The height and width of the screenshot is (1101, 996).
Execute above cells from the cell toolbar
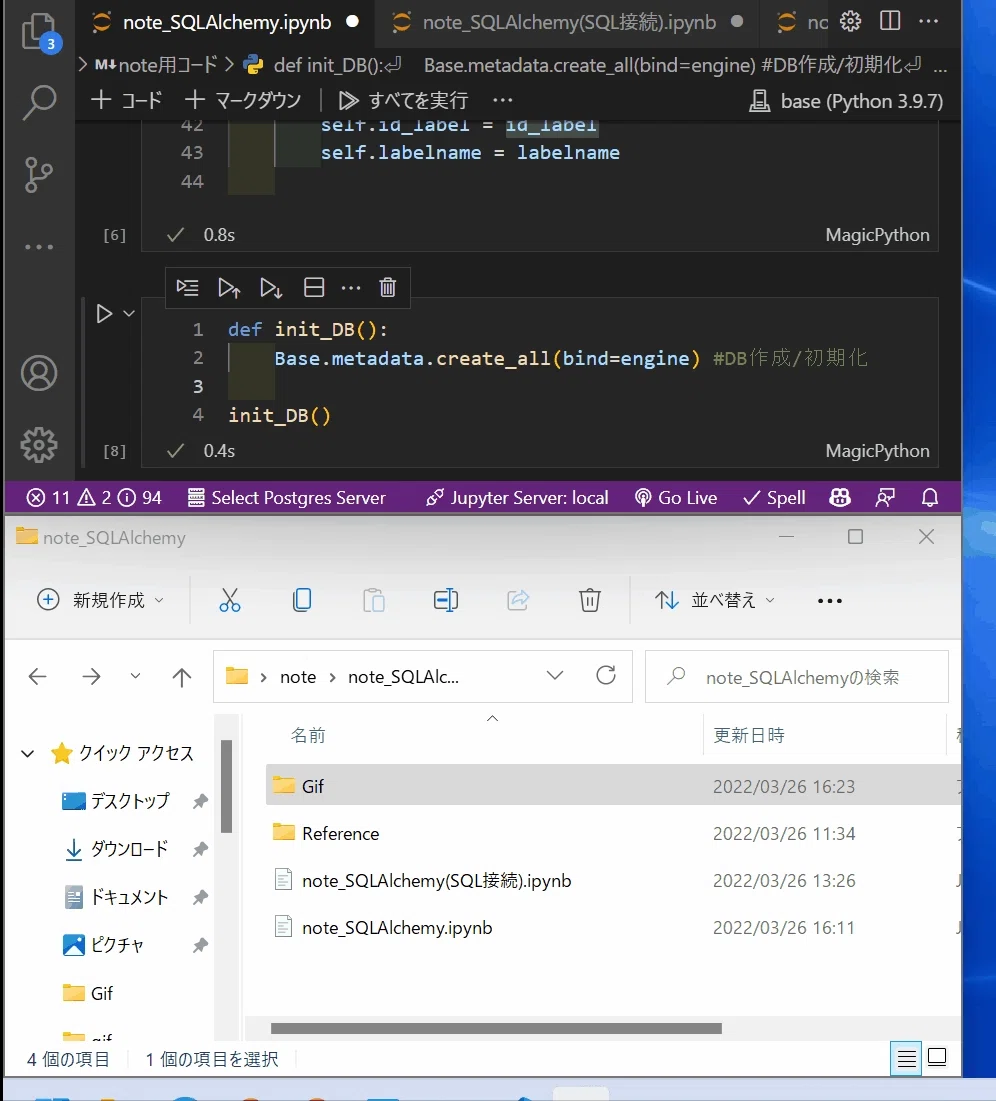tap(229, 287)
